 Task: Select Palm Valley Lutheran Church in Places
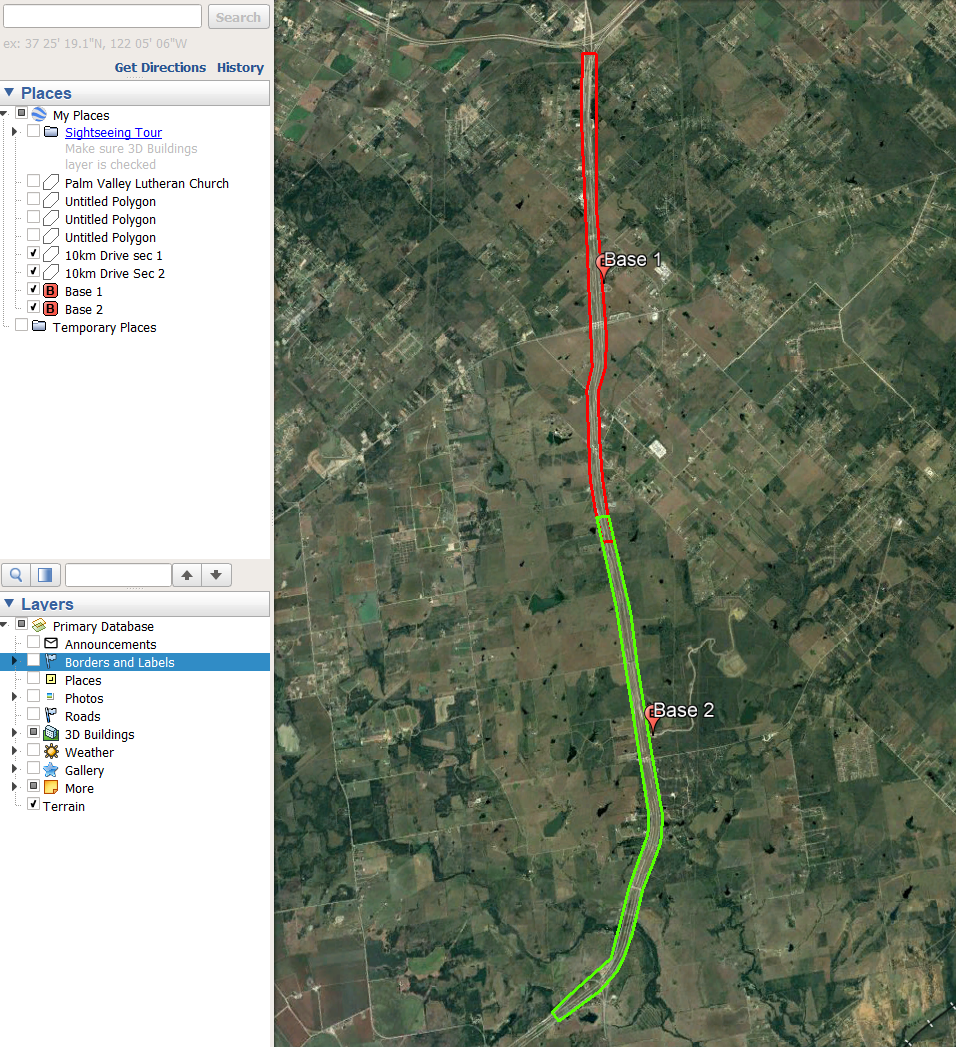(146, 183)
